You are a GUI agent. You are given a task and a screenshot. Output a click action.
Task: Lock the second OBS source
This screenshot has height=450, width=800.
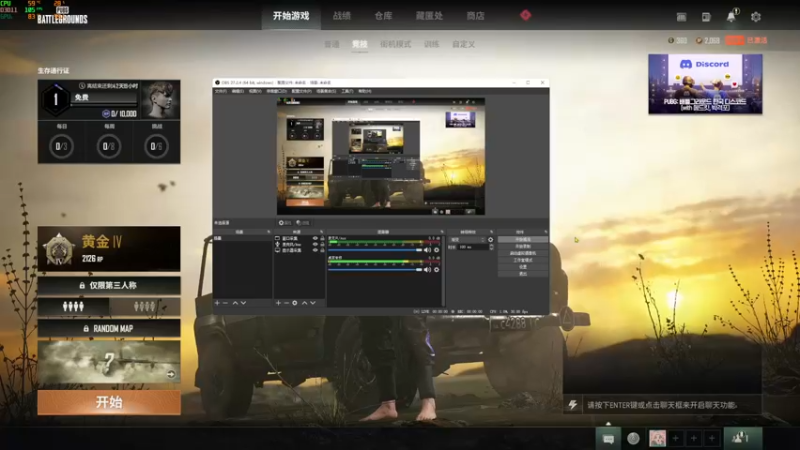coord(322,244)
